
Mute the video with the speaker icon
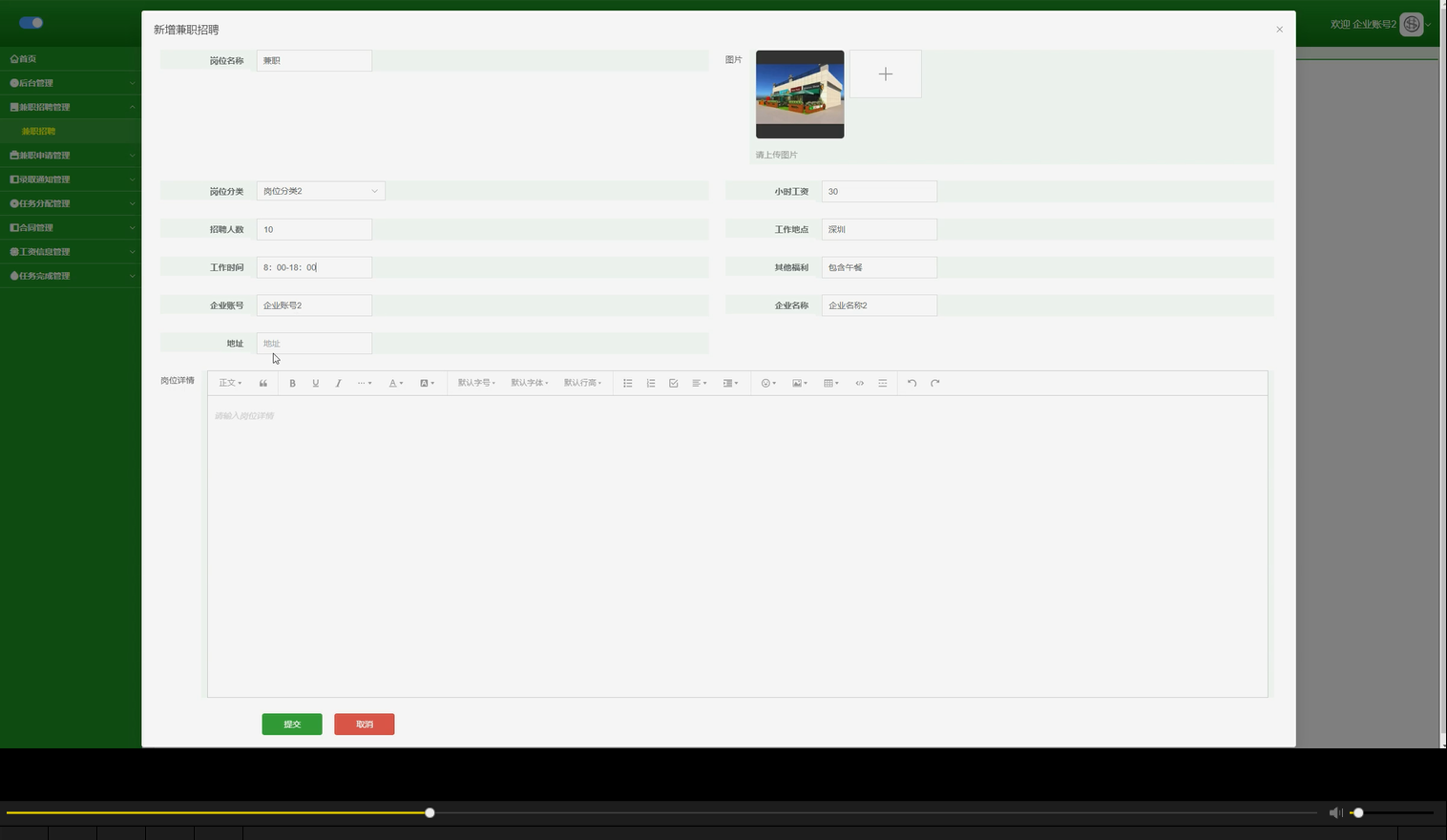(x=1335, y=812)
